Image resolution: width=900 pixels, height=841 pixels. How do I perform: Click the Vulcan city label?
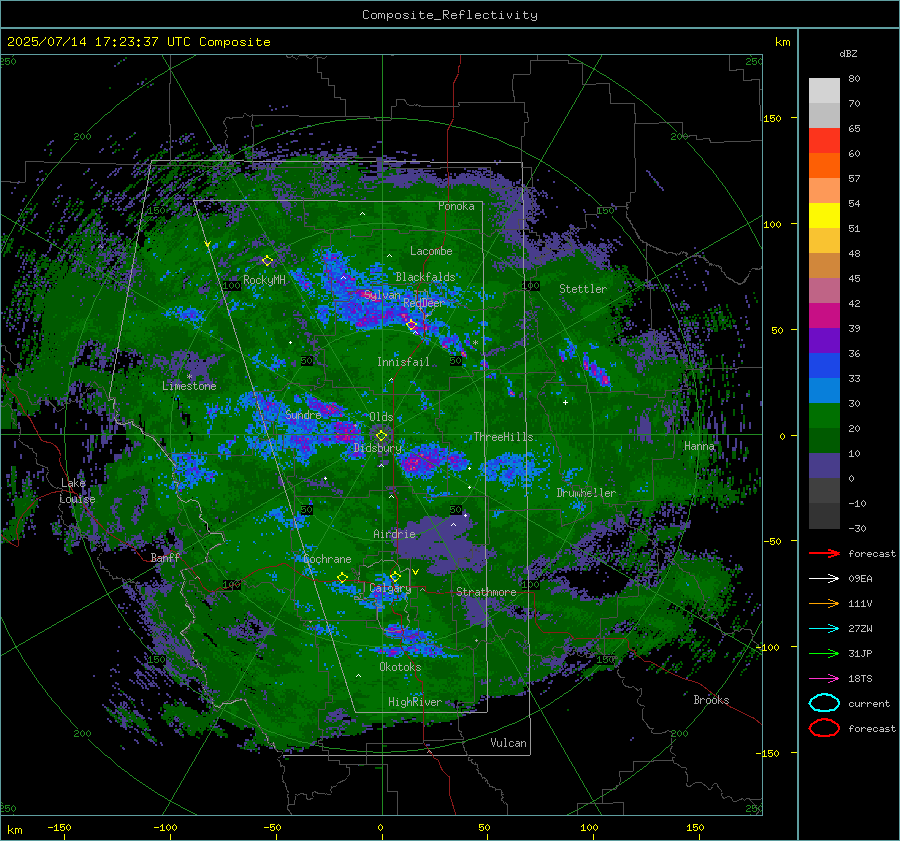point(508,743)
